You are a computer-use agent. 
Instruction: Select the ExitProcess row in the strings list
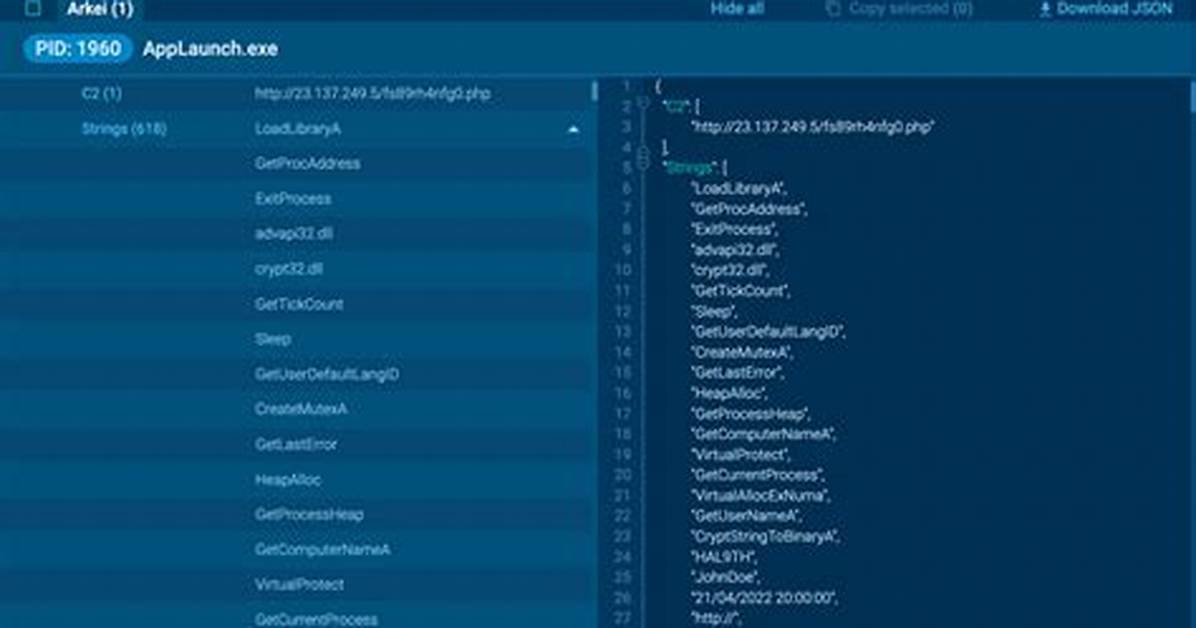click(x=297, y=198)
